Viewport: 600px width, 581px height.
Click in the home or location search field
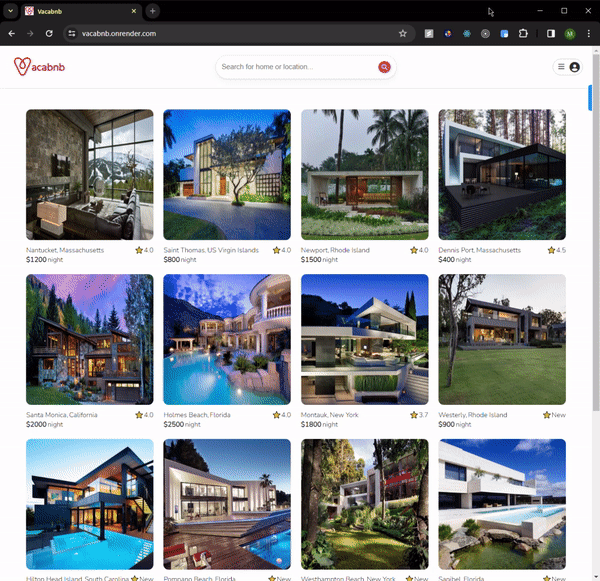tap(295, 67)
